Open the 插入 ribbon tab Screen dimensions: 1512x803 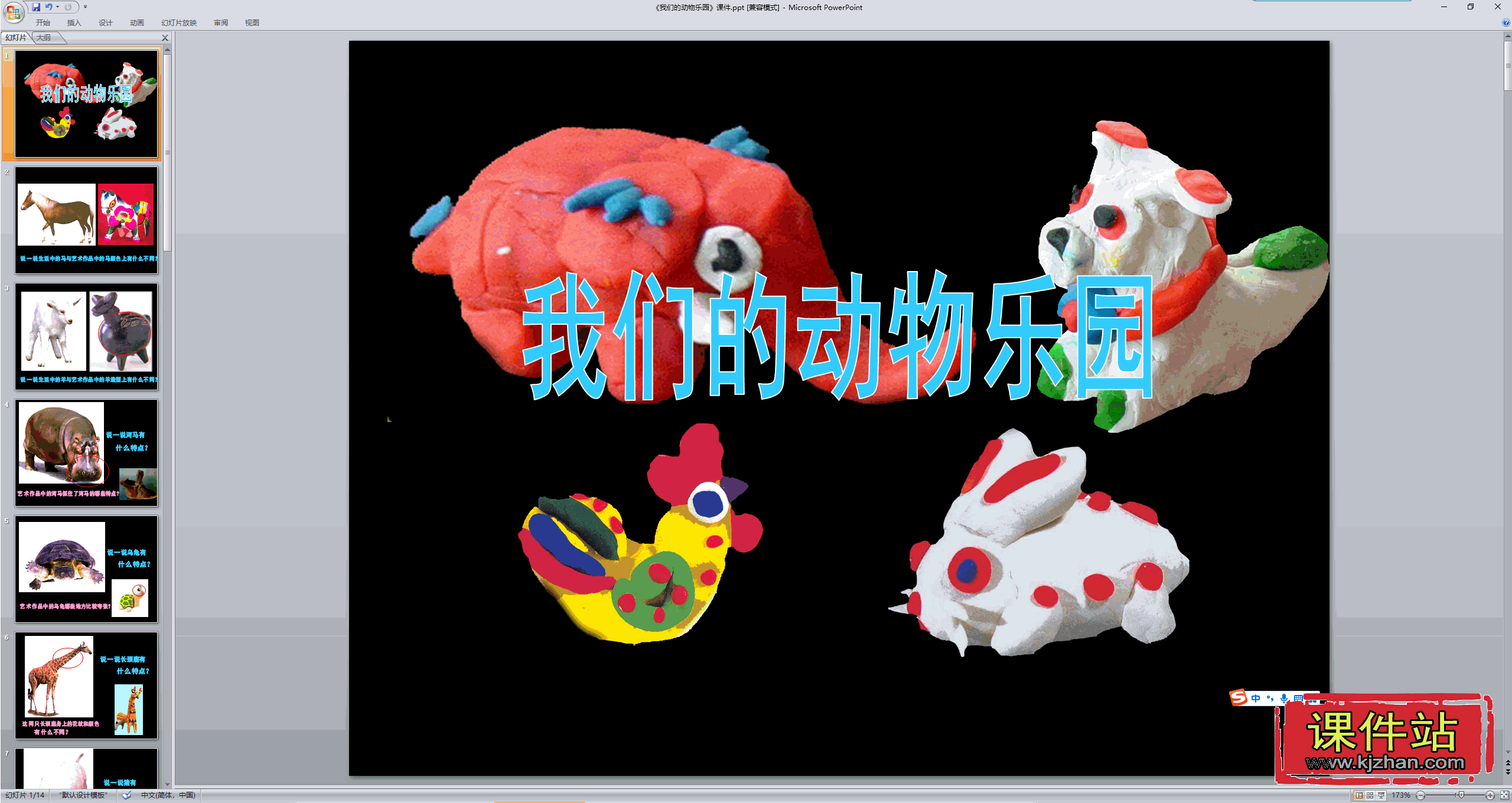(74, 22)
